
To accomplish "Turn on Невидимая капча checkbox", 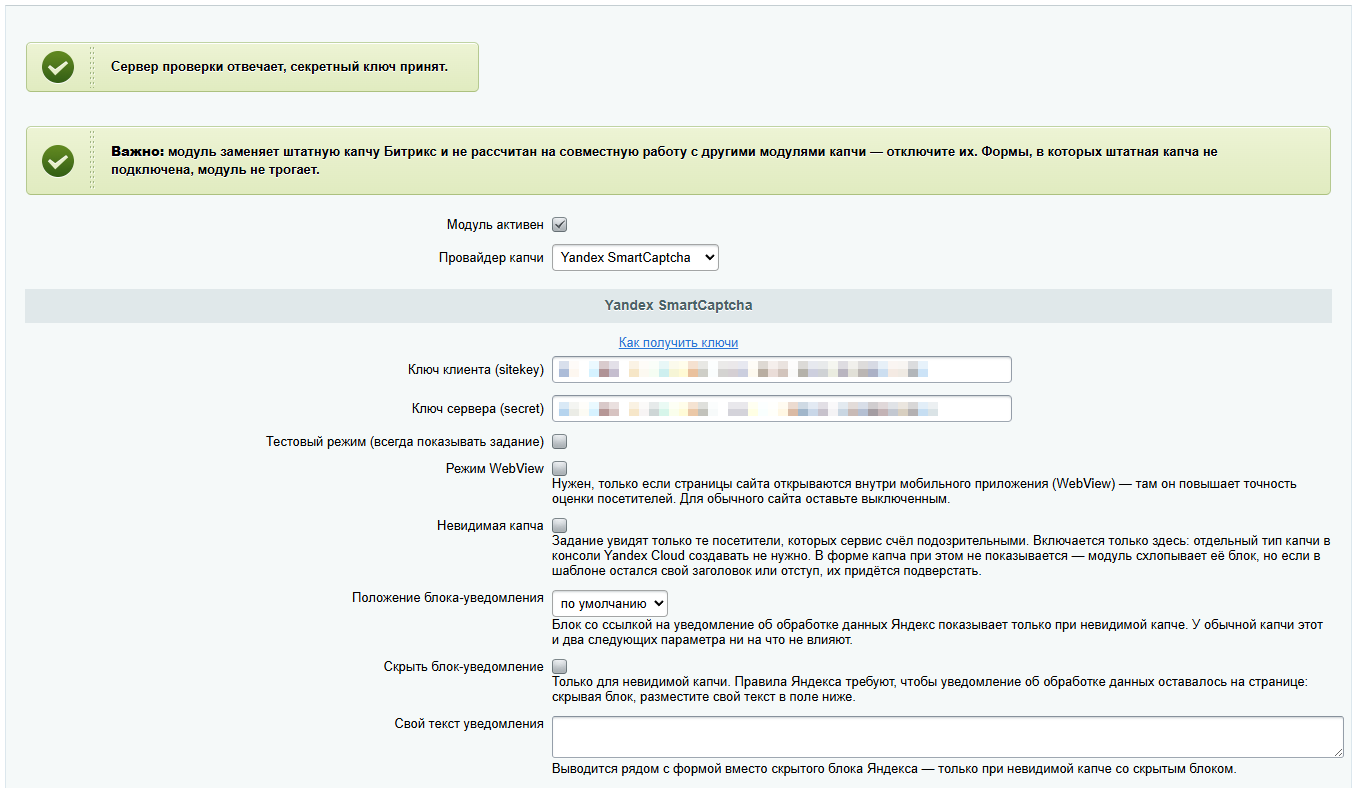I will [560, 525].
